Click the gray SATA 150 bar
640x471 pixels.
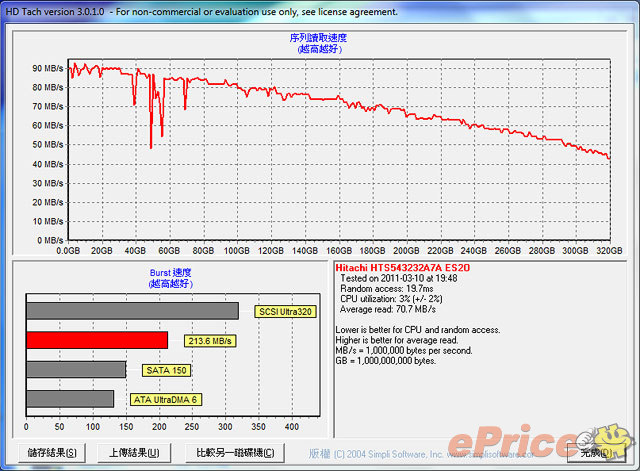click(76, 369)
